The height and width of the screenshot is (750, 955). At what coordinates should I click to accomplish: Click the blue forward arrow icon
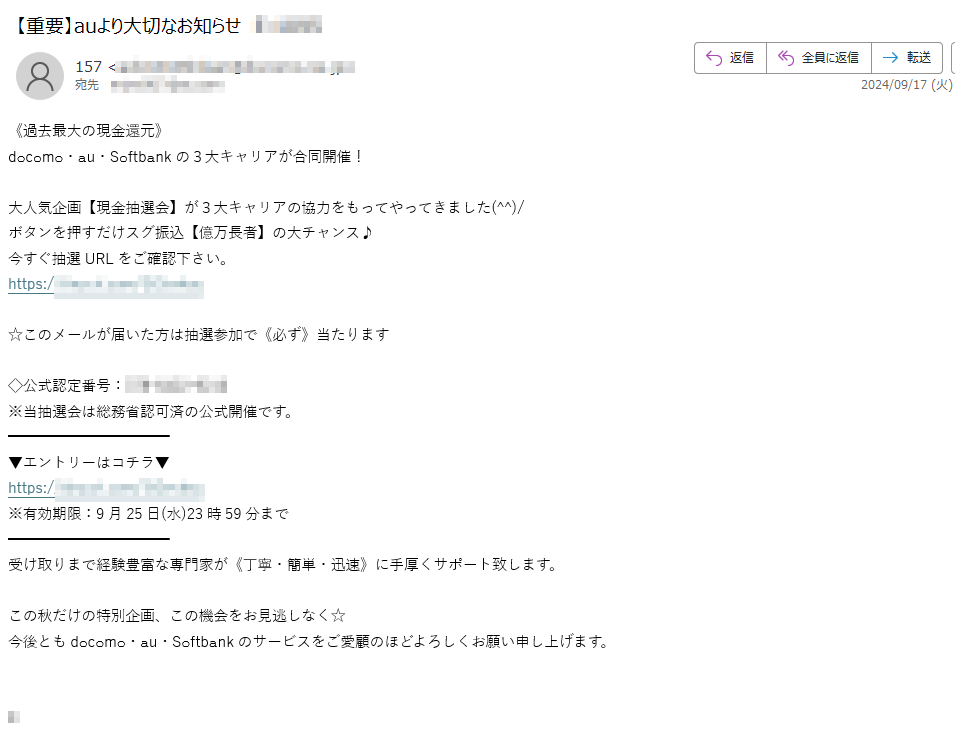pyautogui.click(x=890, y=58)
